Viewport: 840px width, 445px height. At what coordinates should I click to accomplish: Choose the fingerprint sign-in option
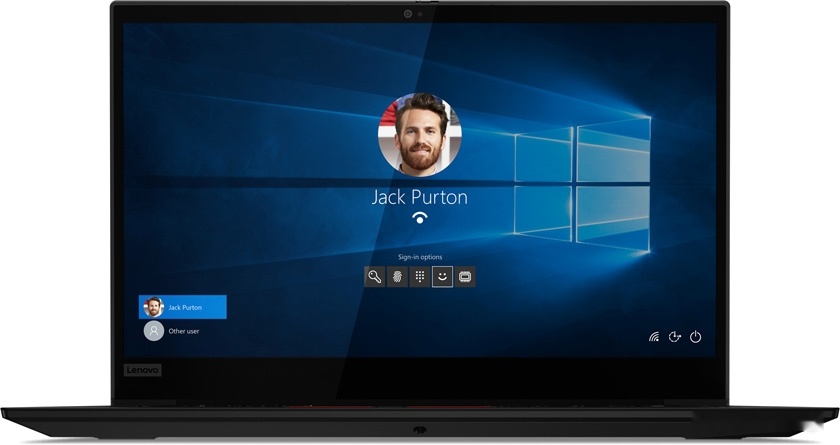(x=398, y=277)
